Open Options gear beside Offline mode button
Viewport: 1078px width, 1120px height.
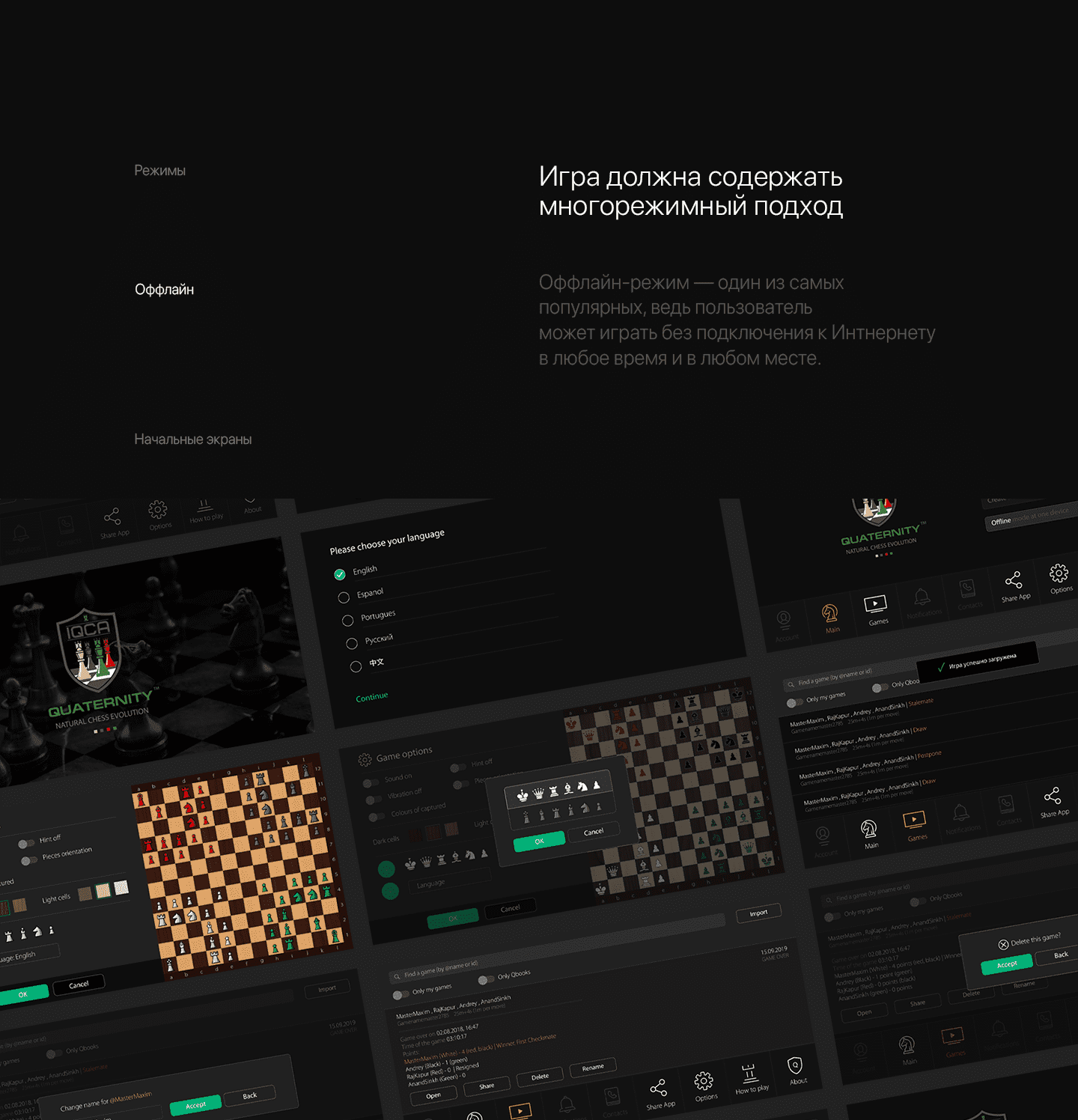(x=1059, y=573)
